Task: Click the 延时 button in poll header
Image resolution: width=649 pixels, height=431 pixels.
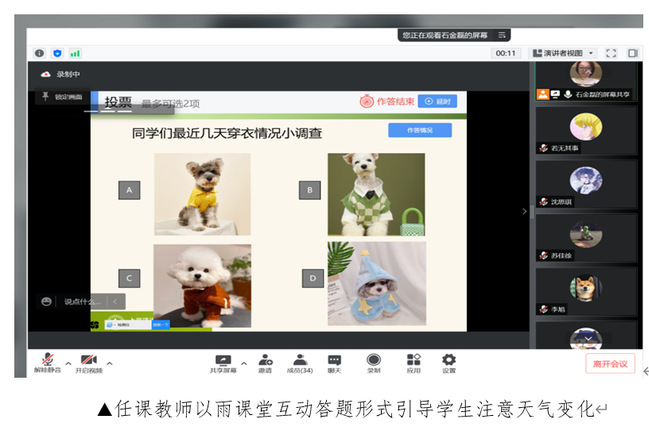Action: click(x=437, y=101)
